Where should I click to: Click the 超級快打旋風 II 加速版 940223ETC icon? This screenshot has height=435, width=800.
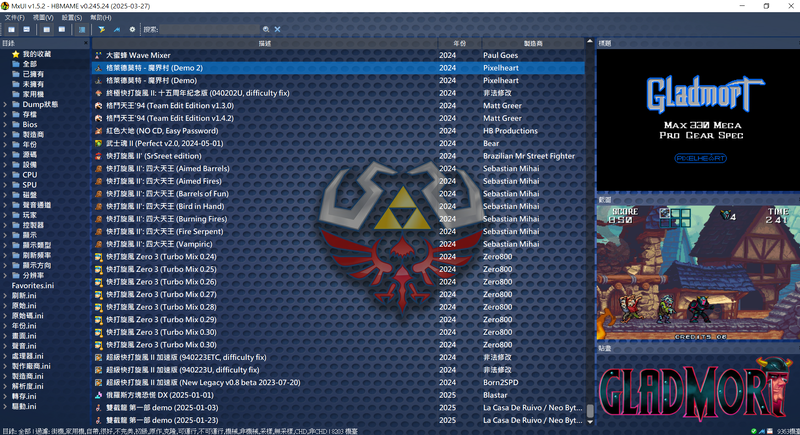[98, 357]
